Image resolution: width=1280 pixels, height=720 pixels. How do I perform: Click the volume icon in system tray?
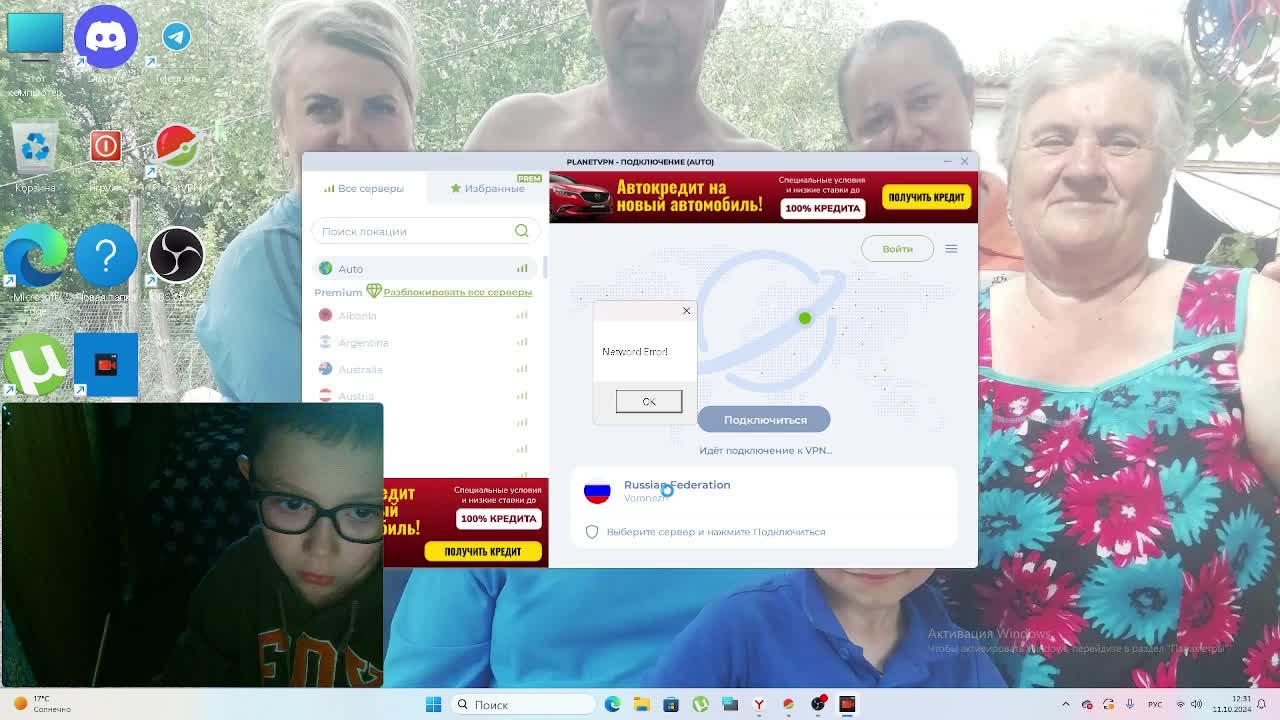(x=1196, y=704)
